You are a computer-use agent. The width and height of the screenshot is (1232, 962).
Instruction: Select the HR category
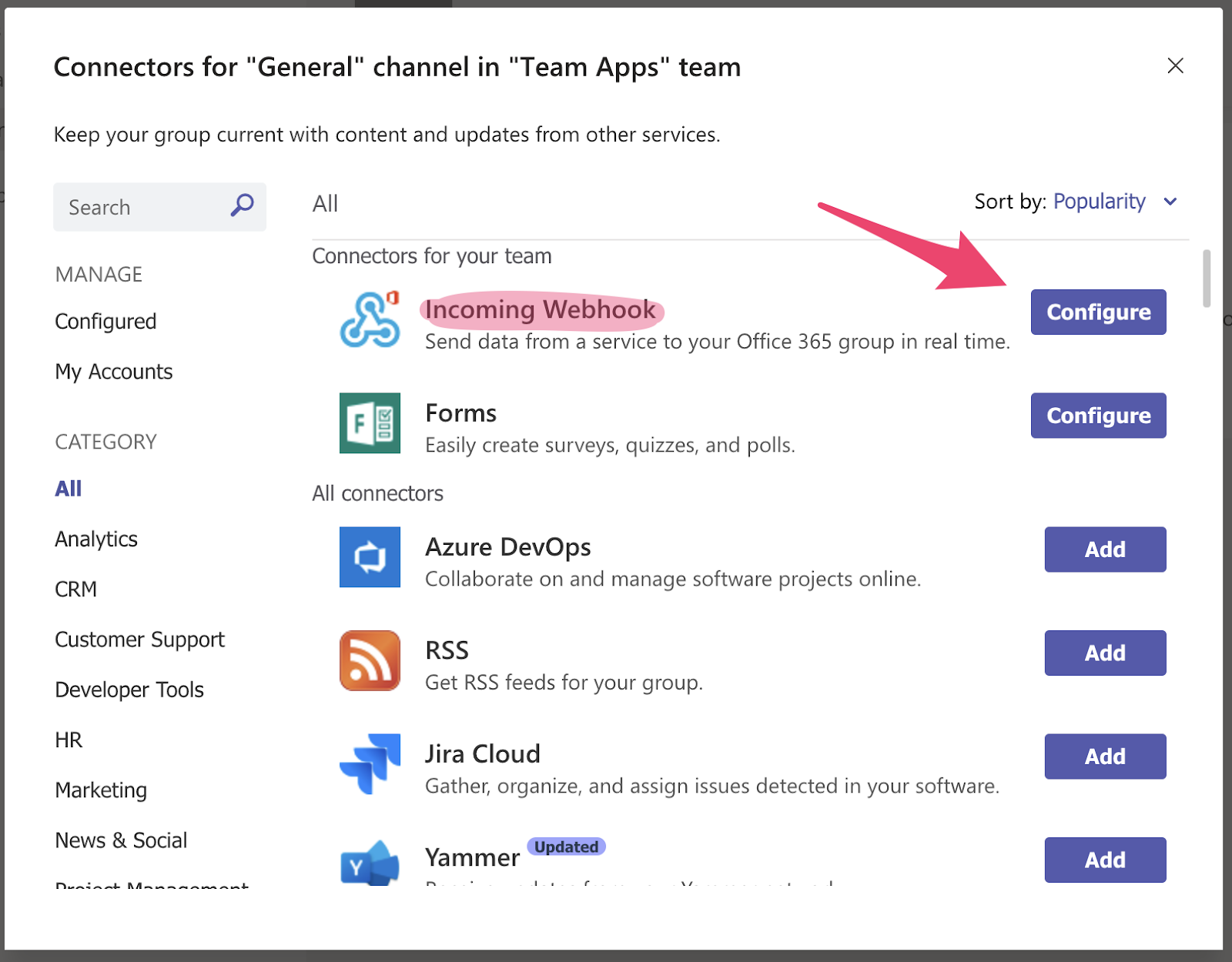pyautogui.click(x=69, y=740)
